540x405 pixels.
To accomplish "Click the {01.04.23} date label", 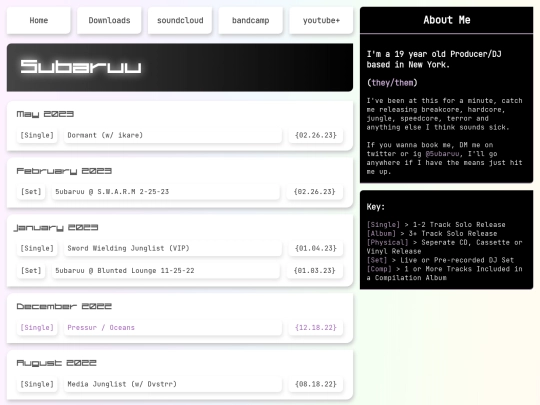I will pyautogui.click(x=315, y=248).
